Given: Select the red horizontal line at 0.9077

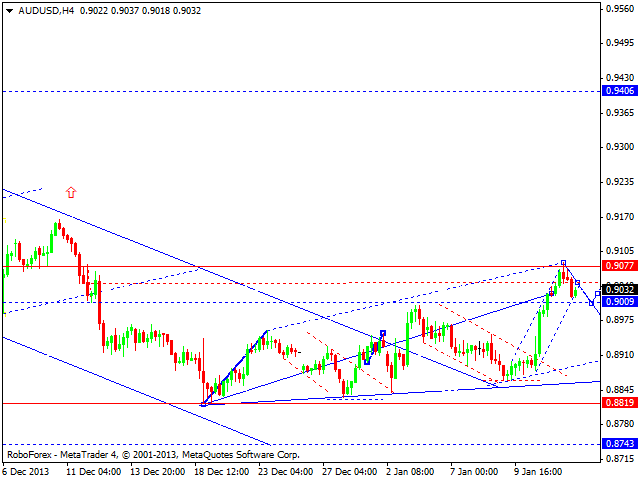Looking at the screenshot, I should (300, 266).
